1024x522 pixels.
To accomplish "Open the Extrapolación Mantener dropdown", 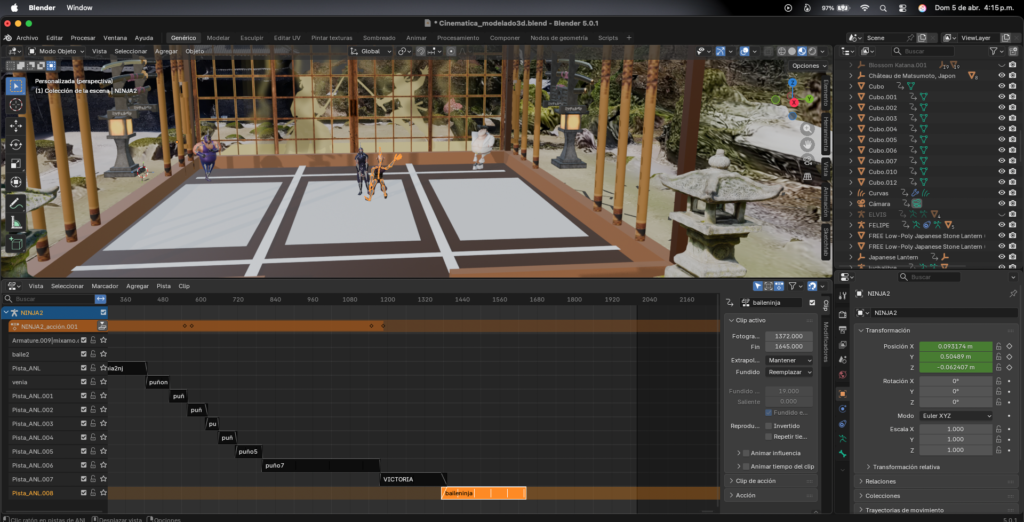I will (788, 359).
